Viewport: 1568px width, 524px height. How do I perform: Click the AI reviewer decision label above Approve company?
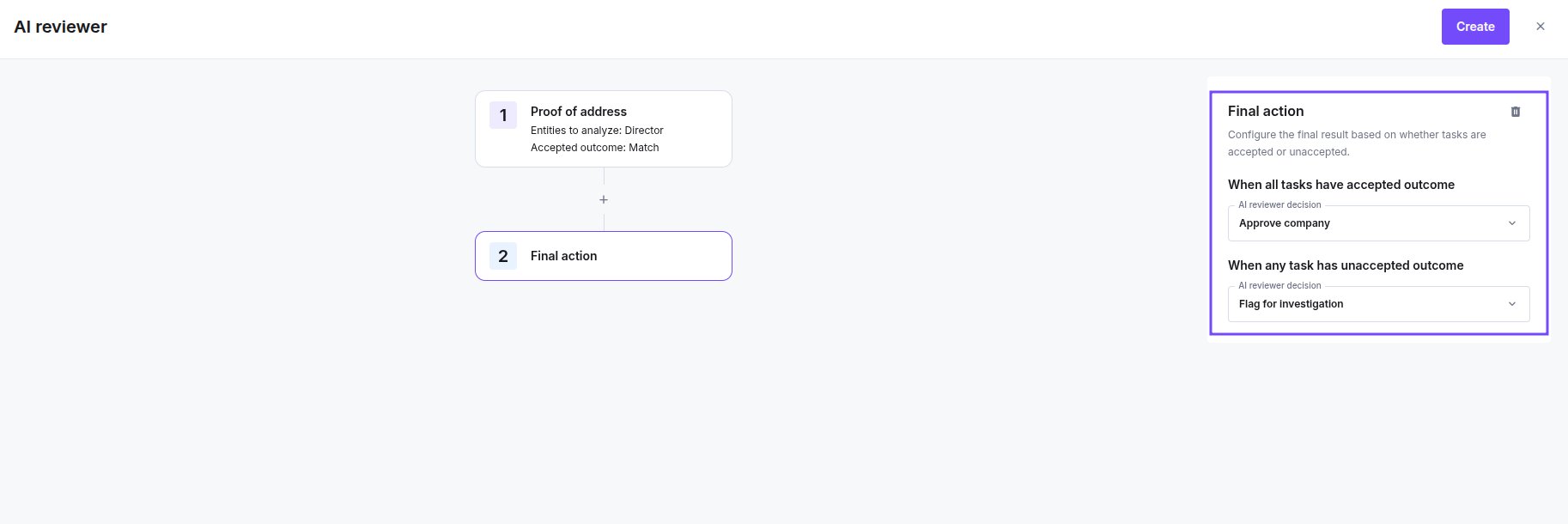pos(1279,204)
